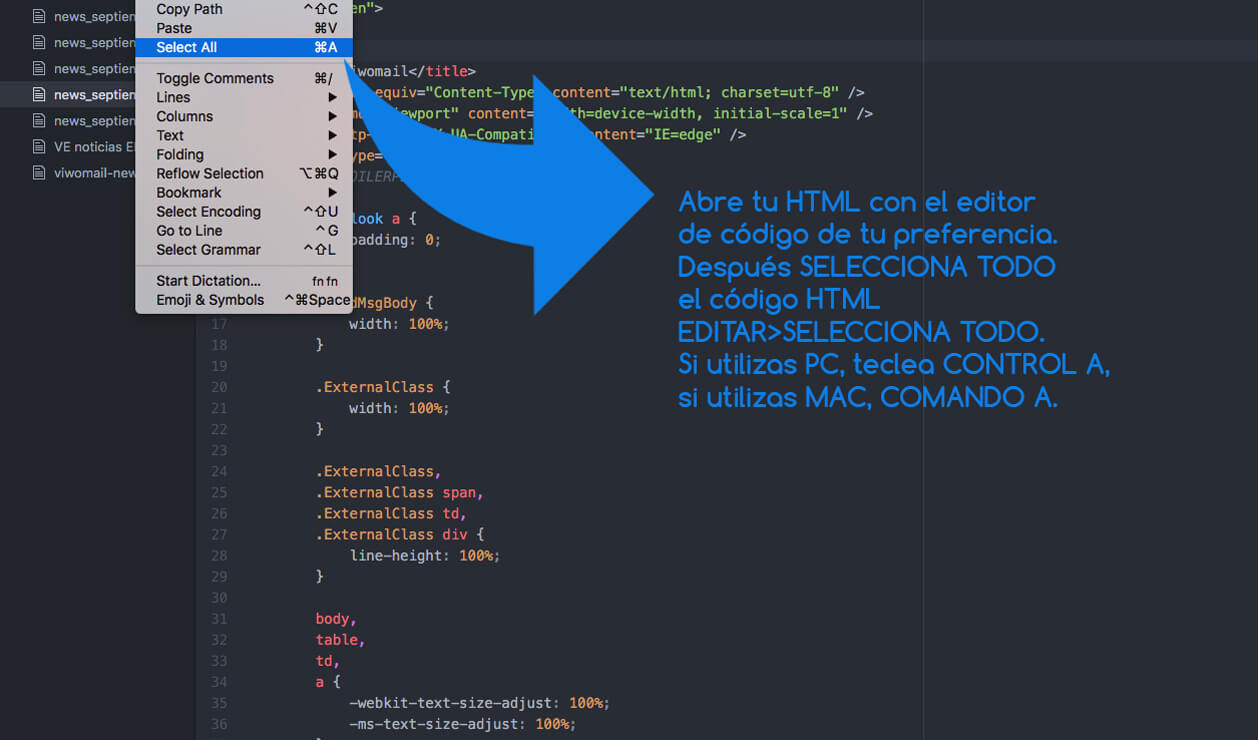Viewport: 1258px width, 740px height.
Task: Click the highlighted news_septien file's icon
Action: (39, 95)
